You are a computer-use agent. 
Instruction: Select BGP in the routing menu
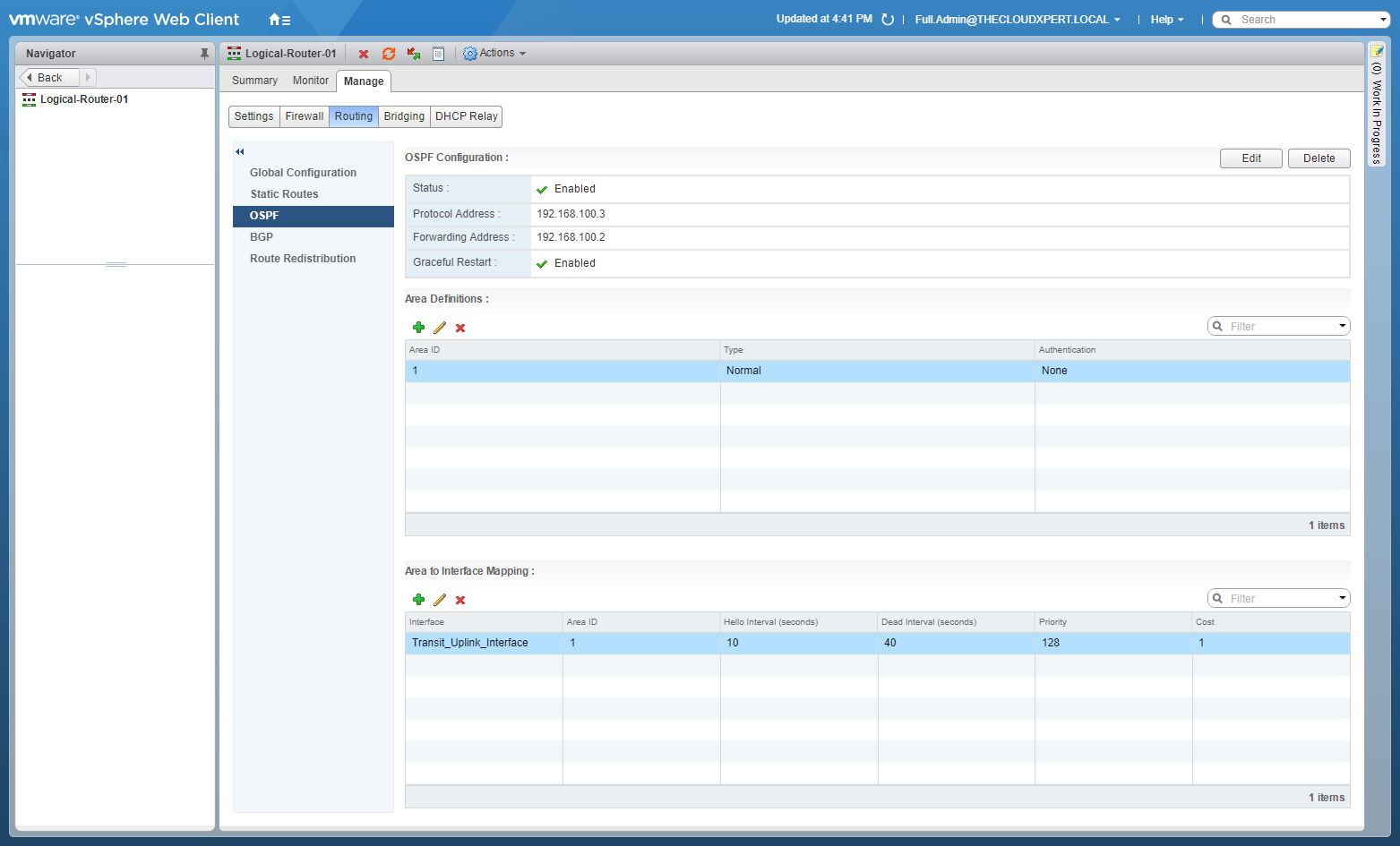pyautogui.click(x=262, y=237)
